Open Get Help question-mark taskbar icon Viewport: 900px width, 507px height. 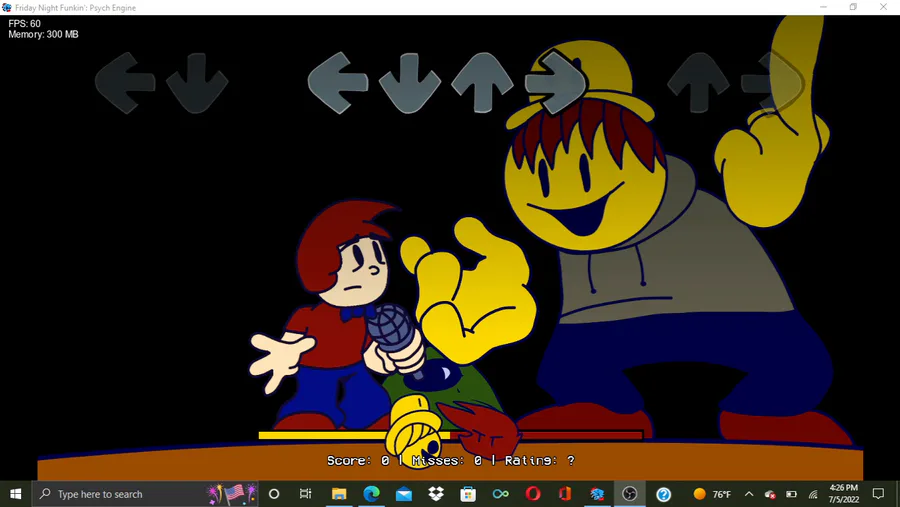(664, 494)
